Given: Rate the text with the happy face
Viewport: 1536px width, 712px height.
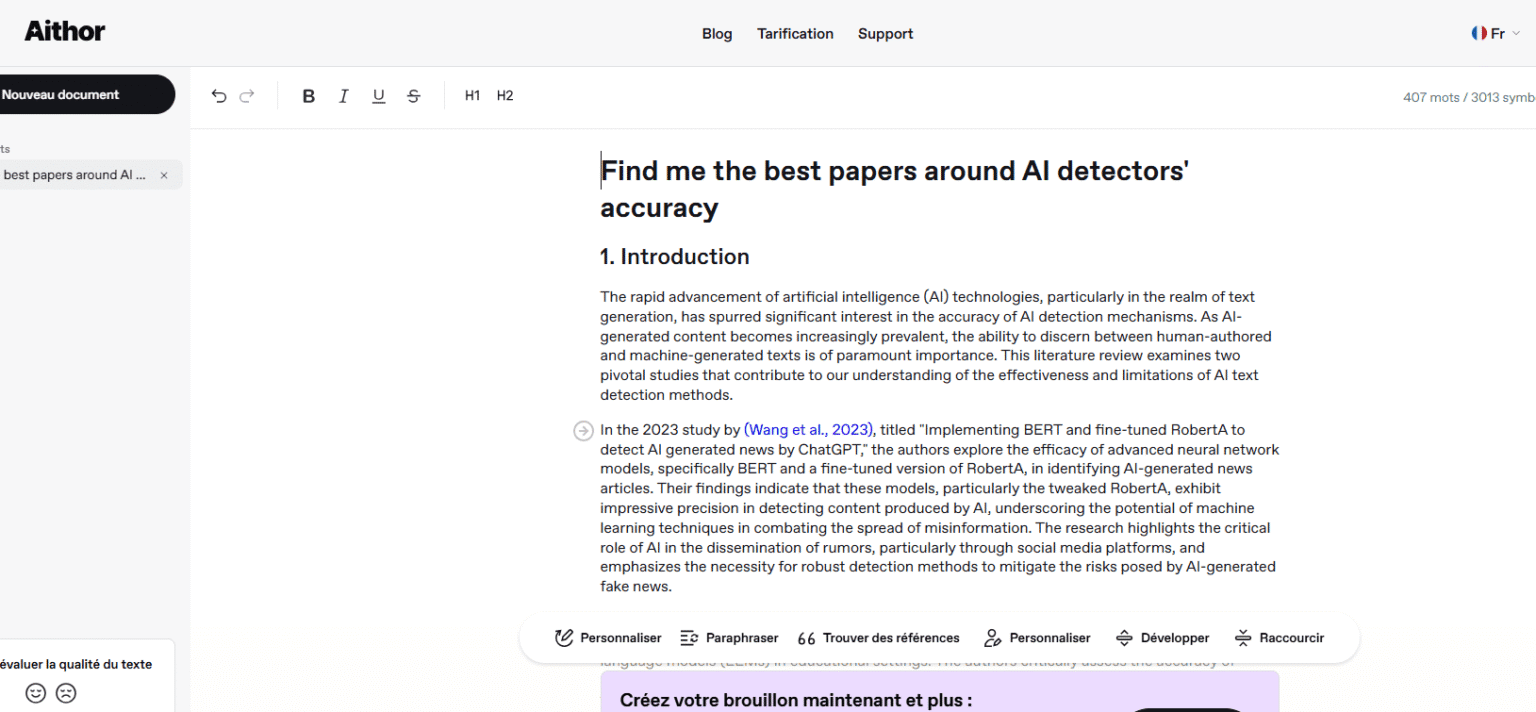Looking at the screenshot, I should [x=36, y=693].
